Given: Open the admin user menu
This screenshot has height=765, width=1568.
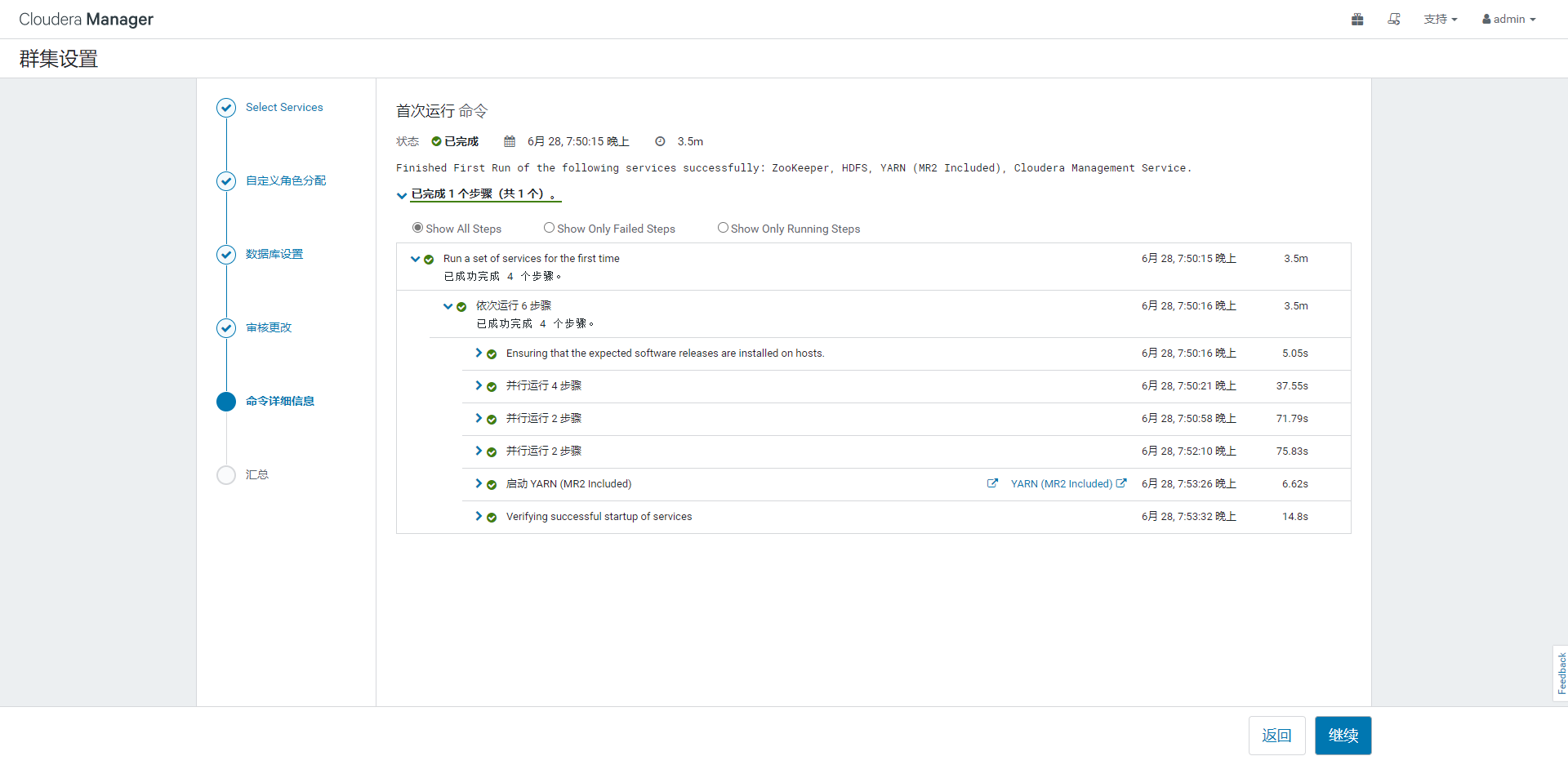Looking at the screenshot, I should 1508,20.
